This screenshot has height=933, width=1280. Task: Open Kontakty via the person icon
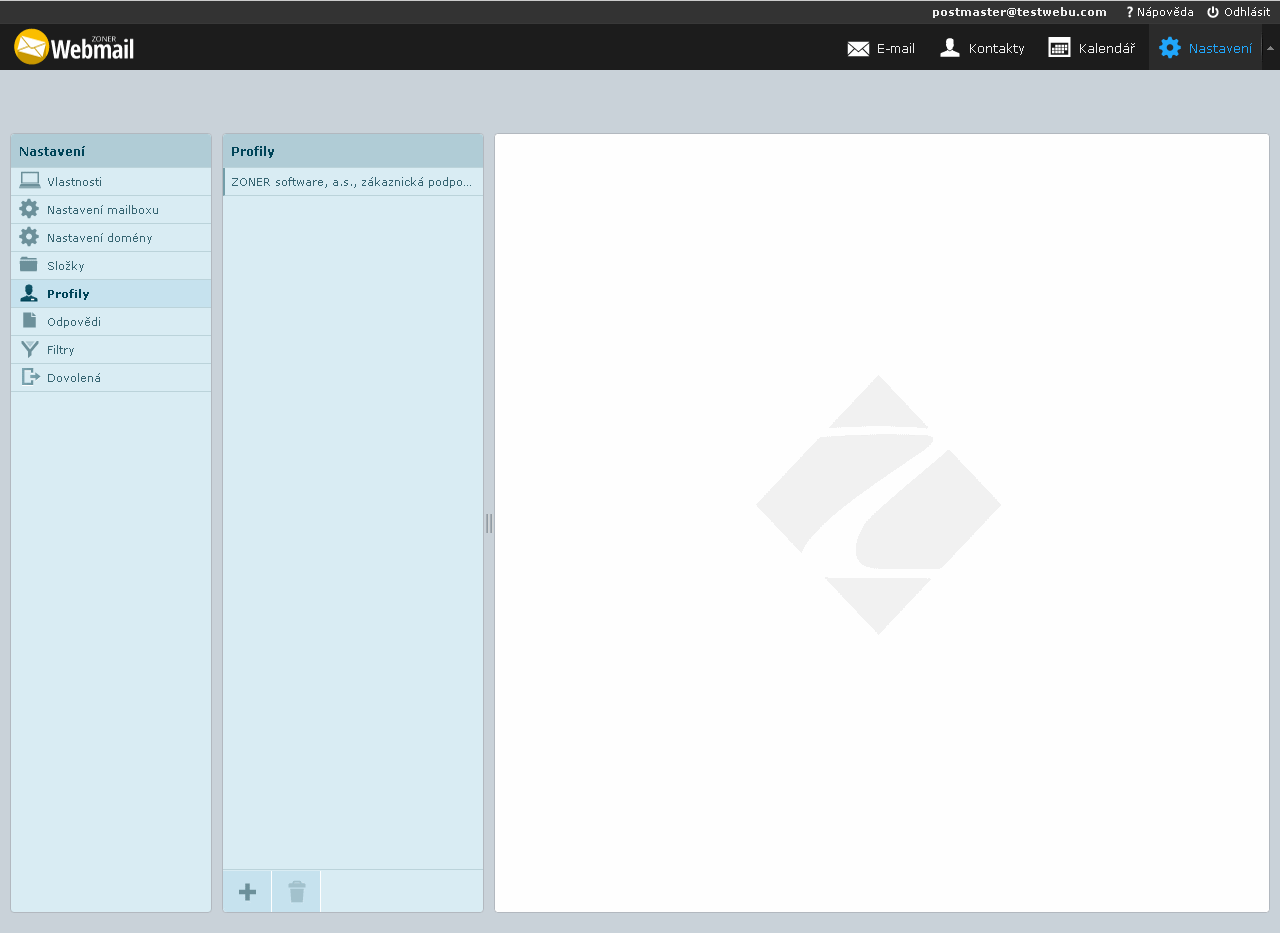950,48
